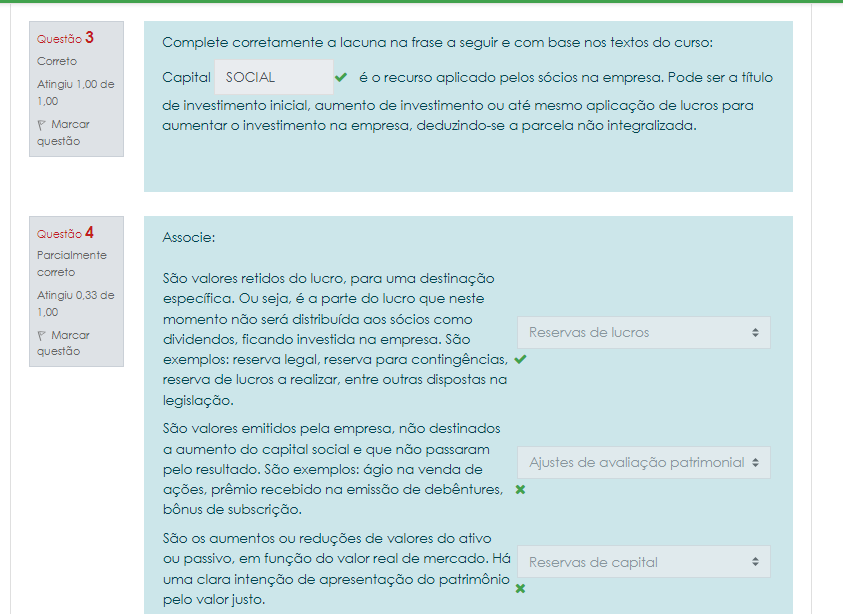Open the Reservas de lucros dropdown
The height and width of the screenshot is (614, 843).
click(643, 333)
